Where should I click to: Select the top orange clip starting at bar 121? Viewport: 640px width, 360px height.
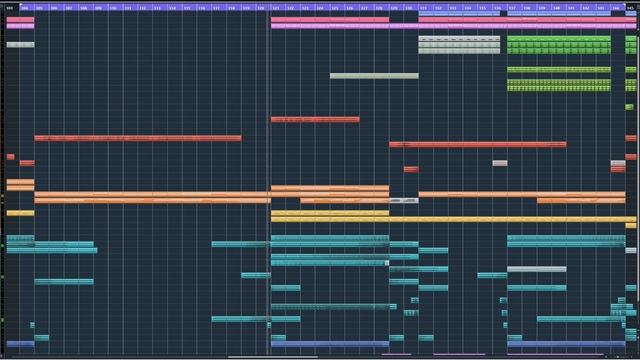pos(330,188)
